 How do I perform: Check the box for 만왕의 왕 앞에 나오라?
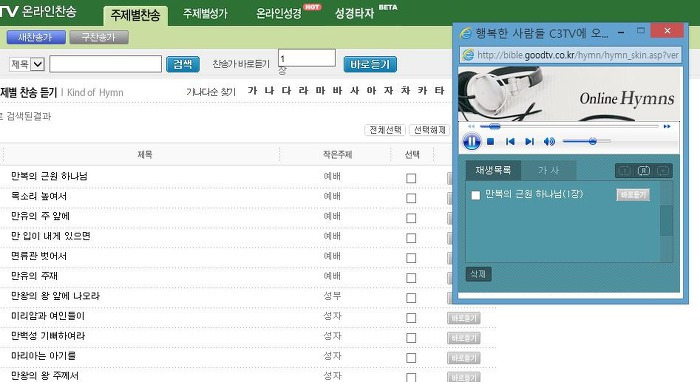[x=411, y=298]
